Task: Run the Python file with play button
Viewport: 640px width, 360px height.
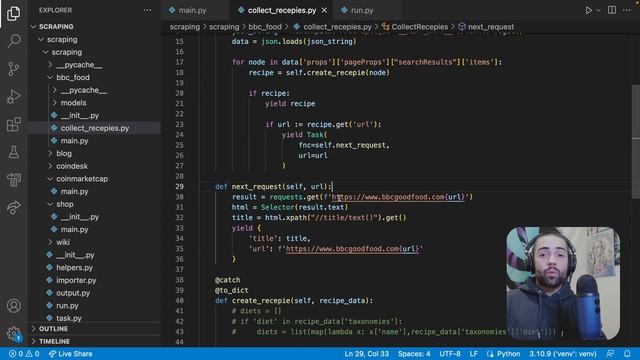Action: [588, 10]
